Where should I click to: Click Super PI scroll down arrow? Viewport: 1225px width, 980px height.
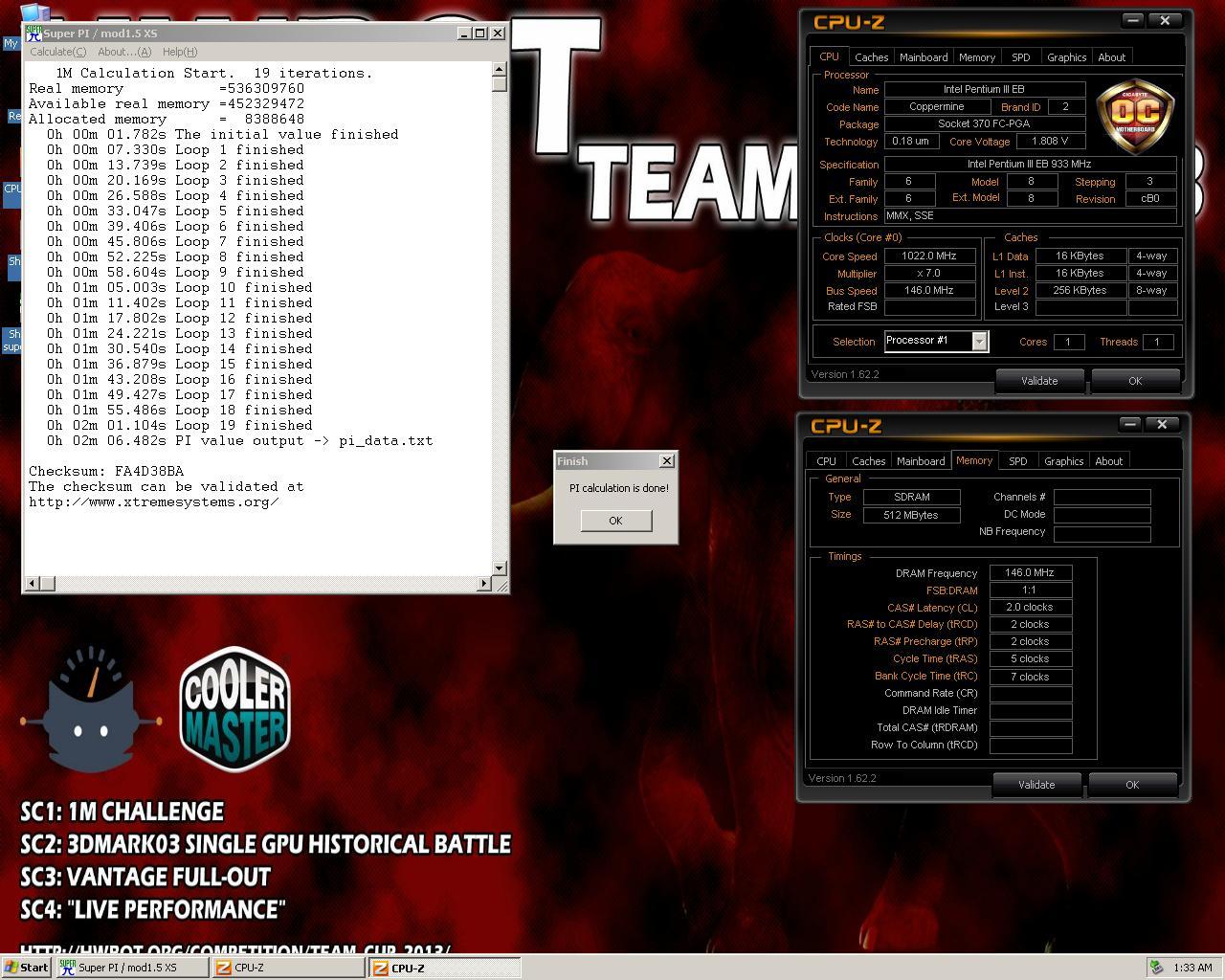pos(499,568)
